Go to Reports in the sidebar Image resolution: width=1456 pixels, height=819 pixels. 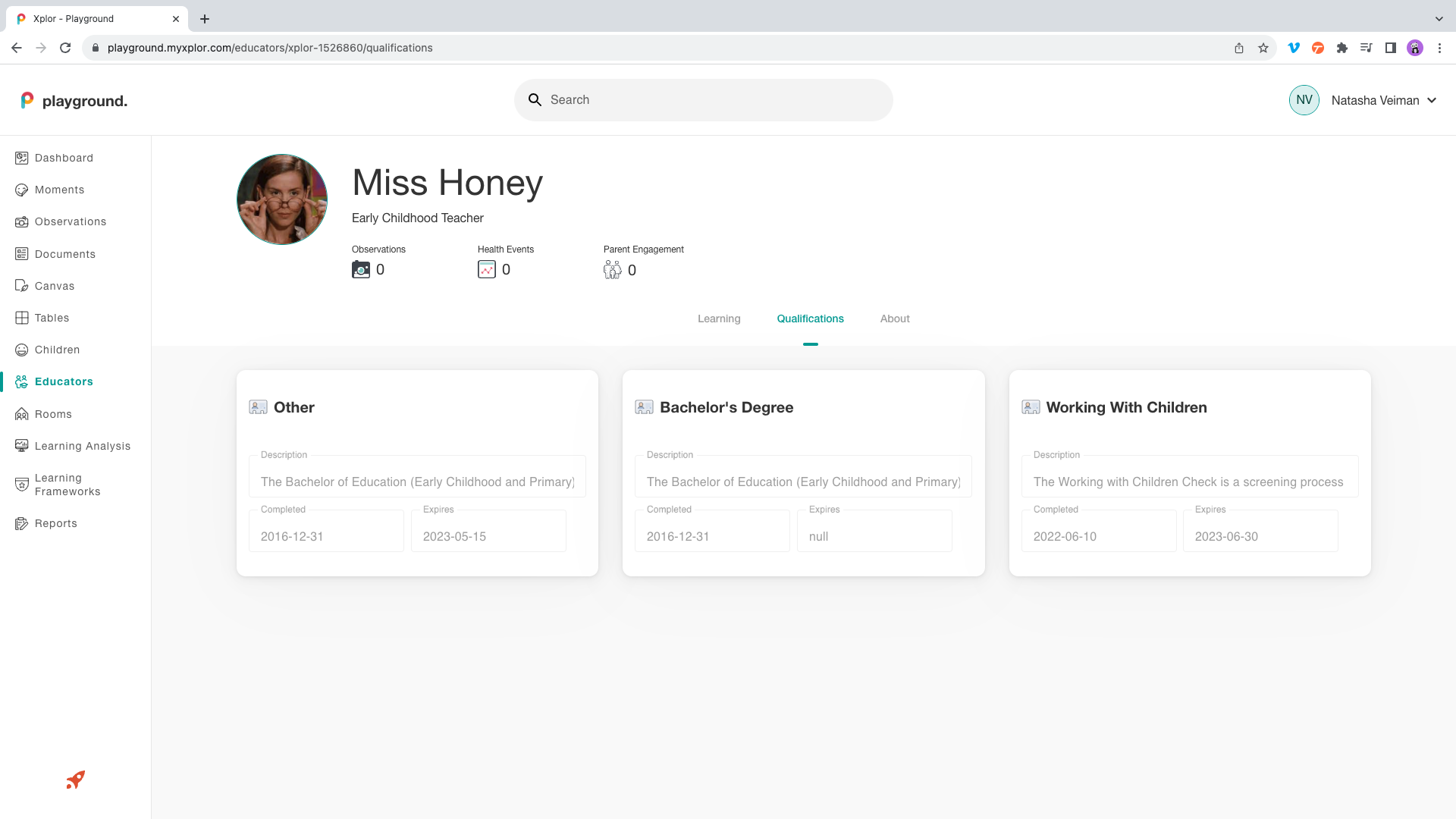point(55,523)
